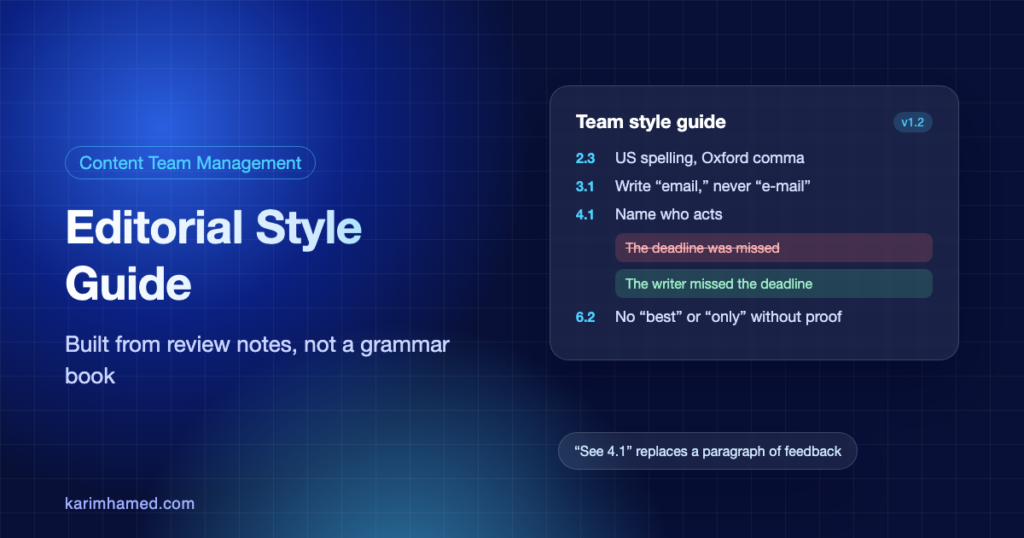Click the v1.2 version badge
1024x538 pixels.
point(912,122)
